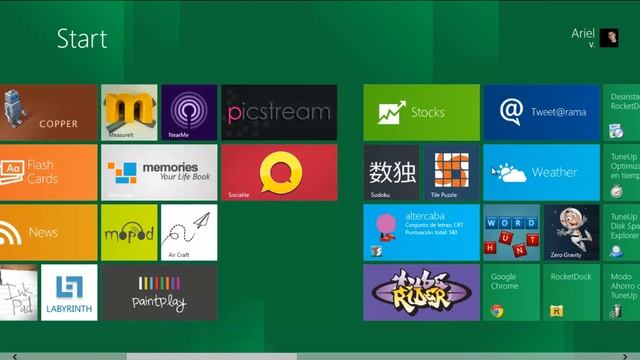Viewport: 640px width, 360px height.
Task: Open the TuneUp Optimizar tile
Action: tap(622, 172)
